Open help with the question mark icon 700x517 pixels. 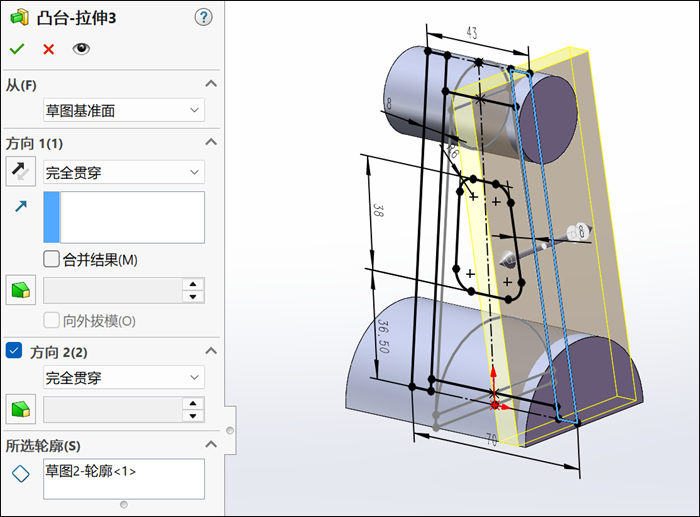tap(204, 17)
